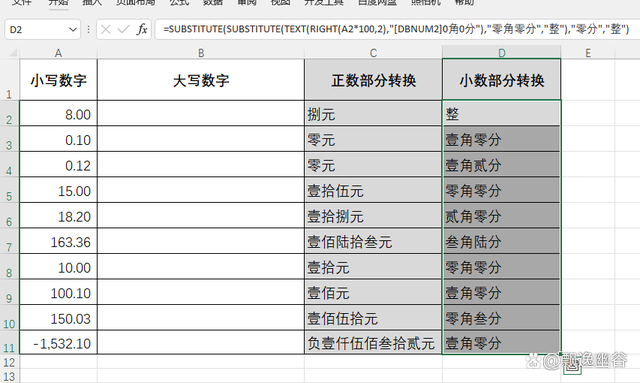This screenshot has width=640, height=383.
Task: Click cell with value 163.36
Action: (x=58, y=241)
